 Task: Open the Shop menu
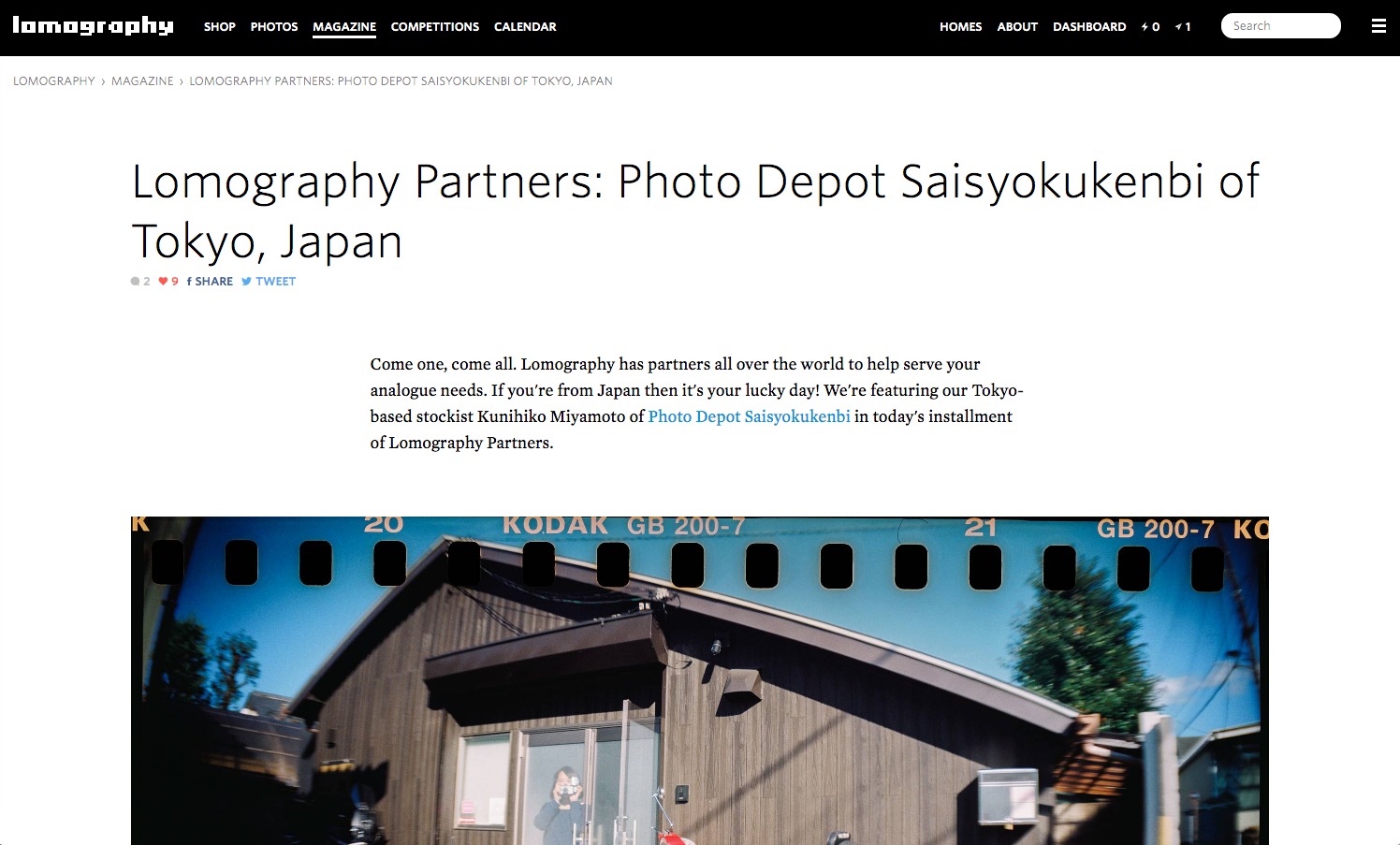coord(220,26)
